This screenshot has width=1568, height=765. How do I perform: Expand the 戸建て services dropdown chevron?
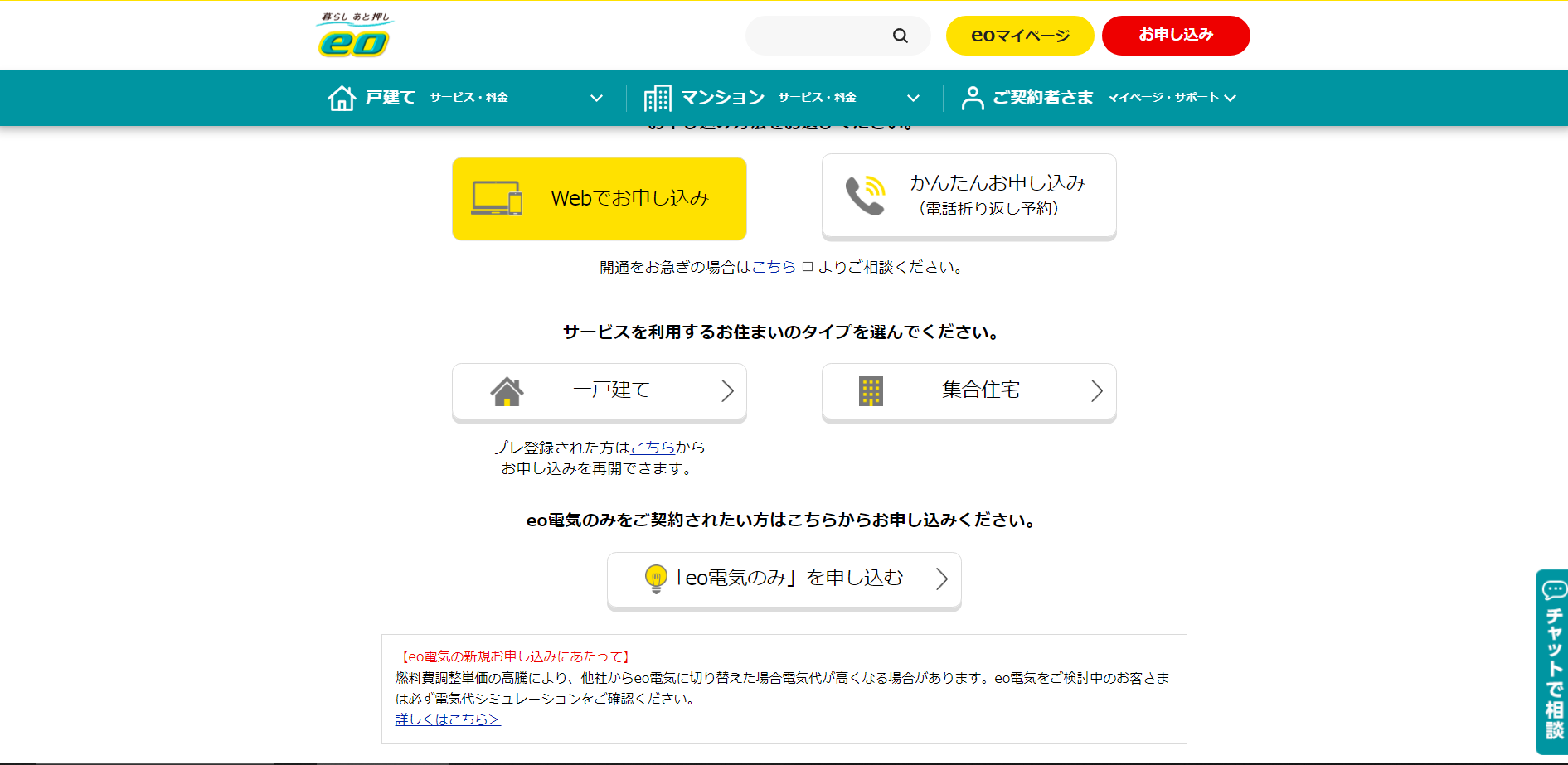coord(596,98)
